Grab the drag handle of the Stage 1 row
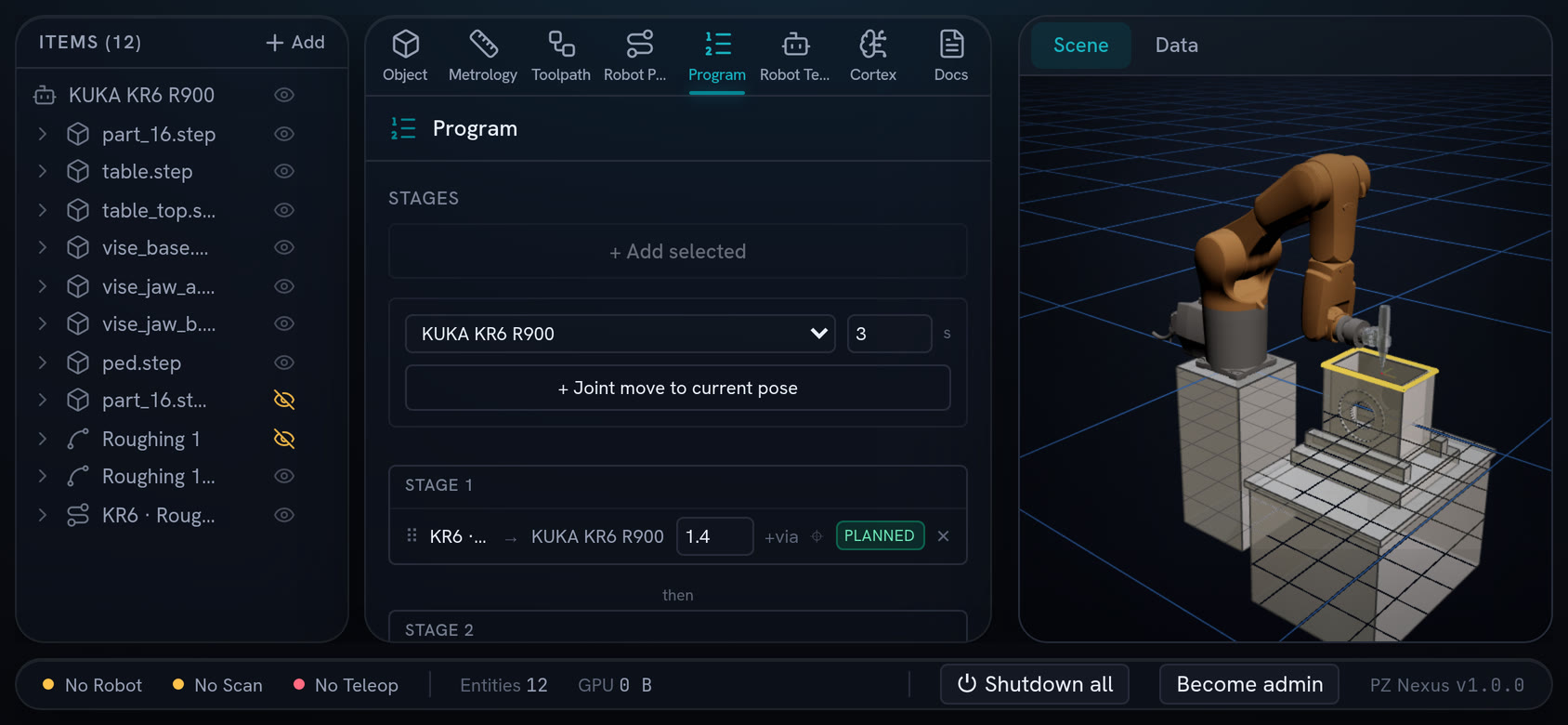Viewport: 1568px width, 725px height. coord(412,535)
